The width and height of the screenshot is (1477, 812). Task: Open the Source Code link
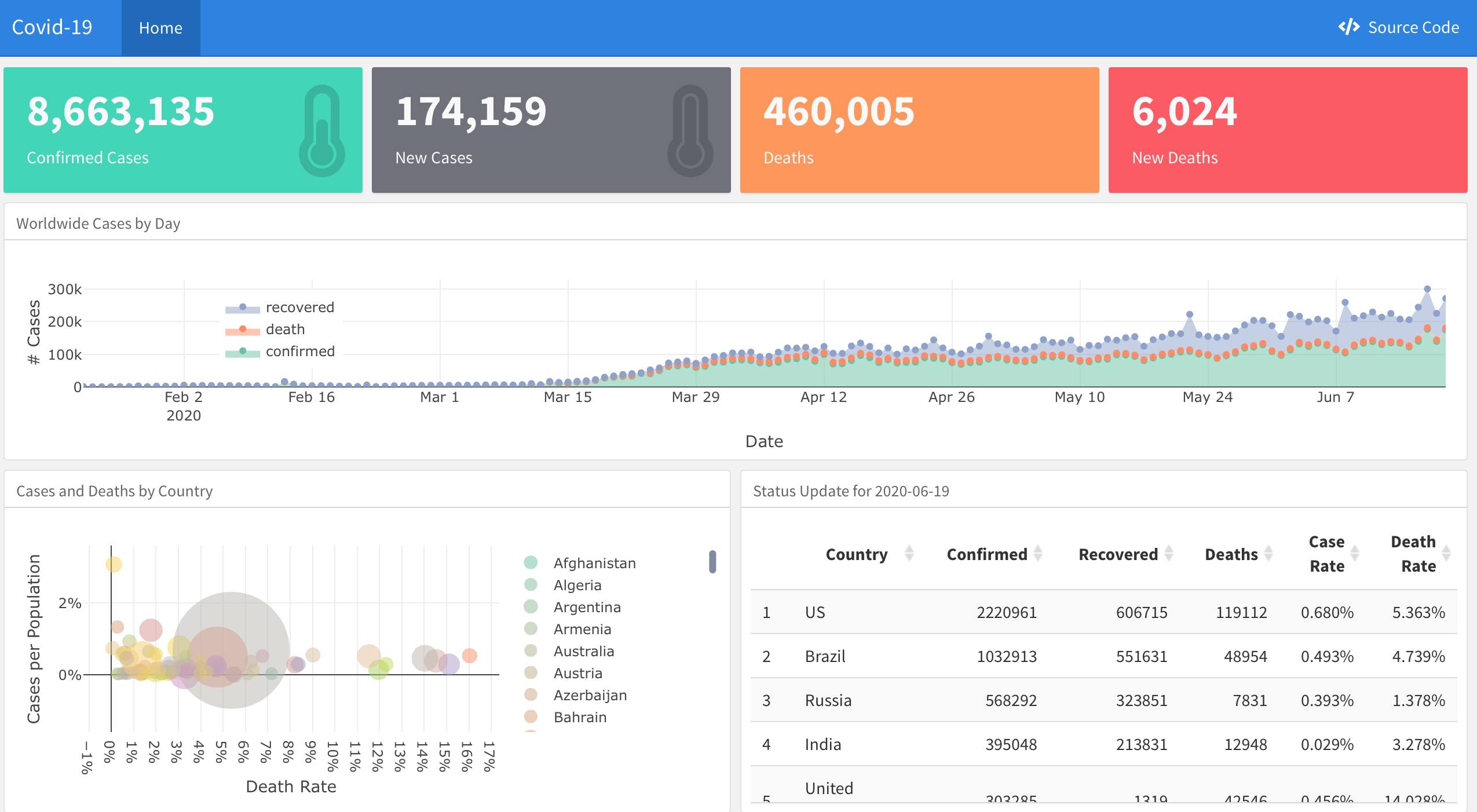click(x=1413, y=27)
